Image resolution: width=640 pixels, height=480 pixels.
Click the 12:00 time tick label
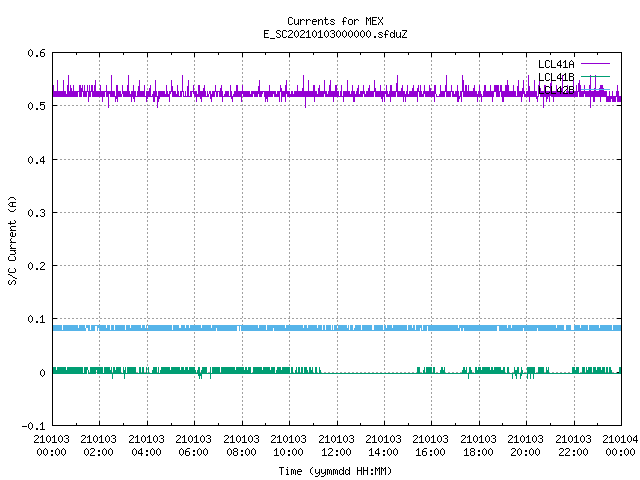click(x=336, y=452)
